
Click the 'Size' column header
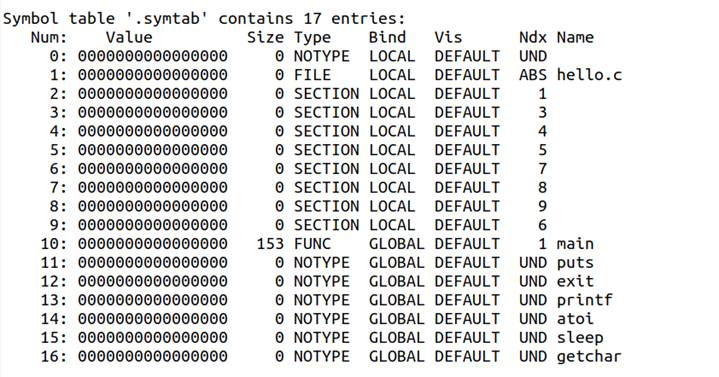click(265, 37)
